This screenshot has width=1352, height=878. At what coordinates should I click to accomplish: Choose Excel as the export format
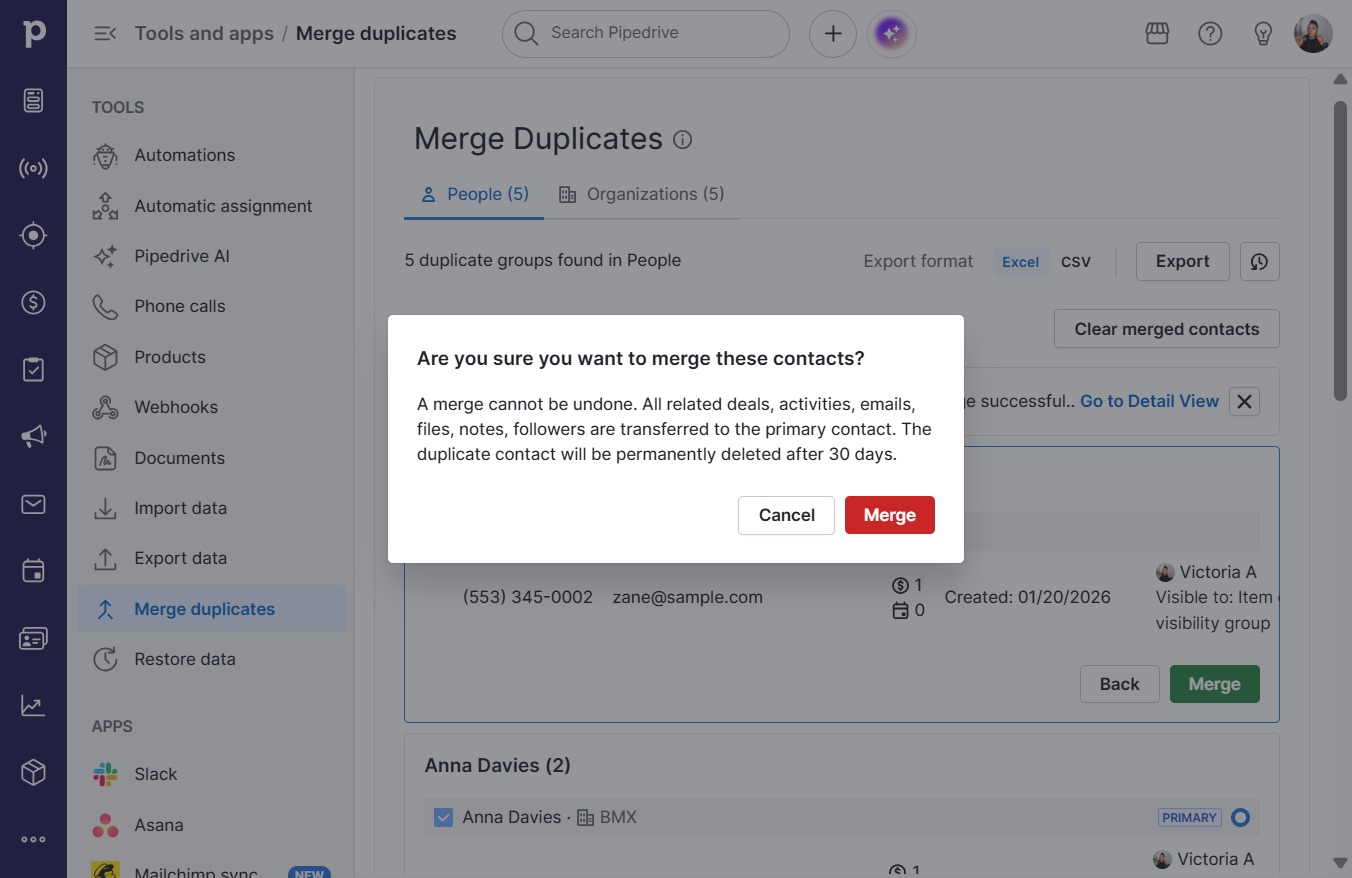tap(1021, 262)
